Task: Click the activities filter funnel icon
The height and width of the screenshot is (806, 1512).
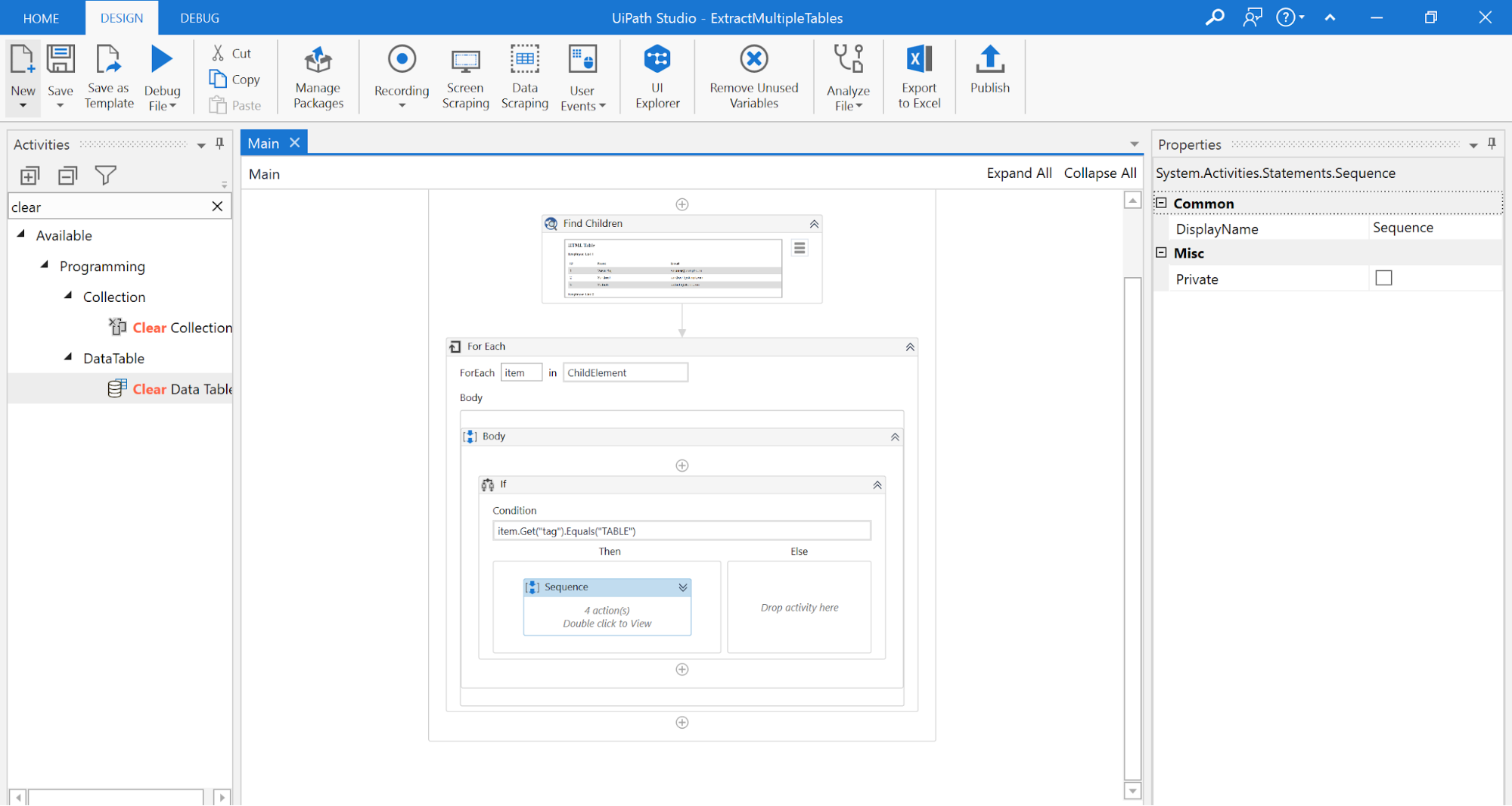Action: pos(105,176)
